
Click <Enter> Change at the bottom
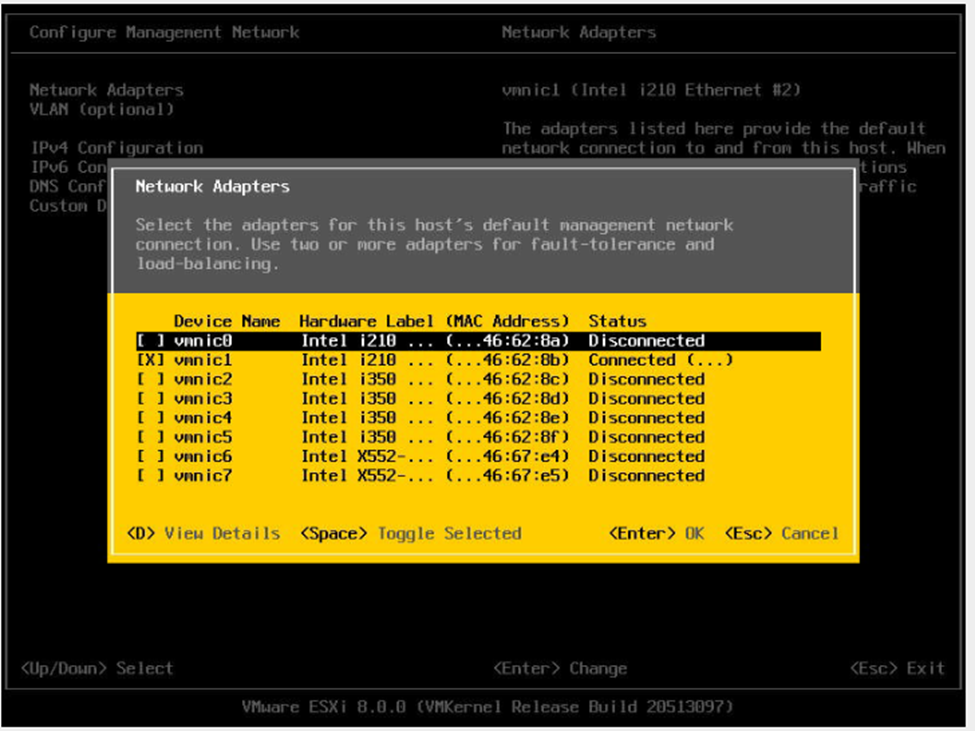click(x=560, y=668)
